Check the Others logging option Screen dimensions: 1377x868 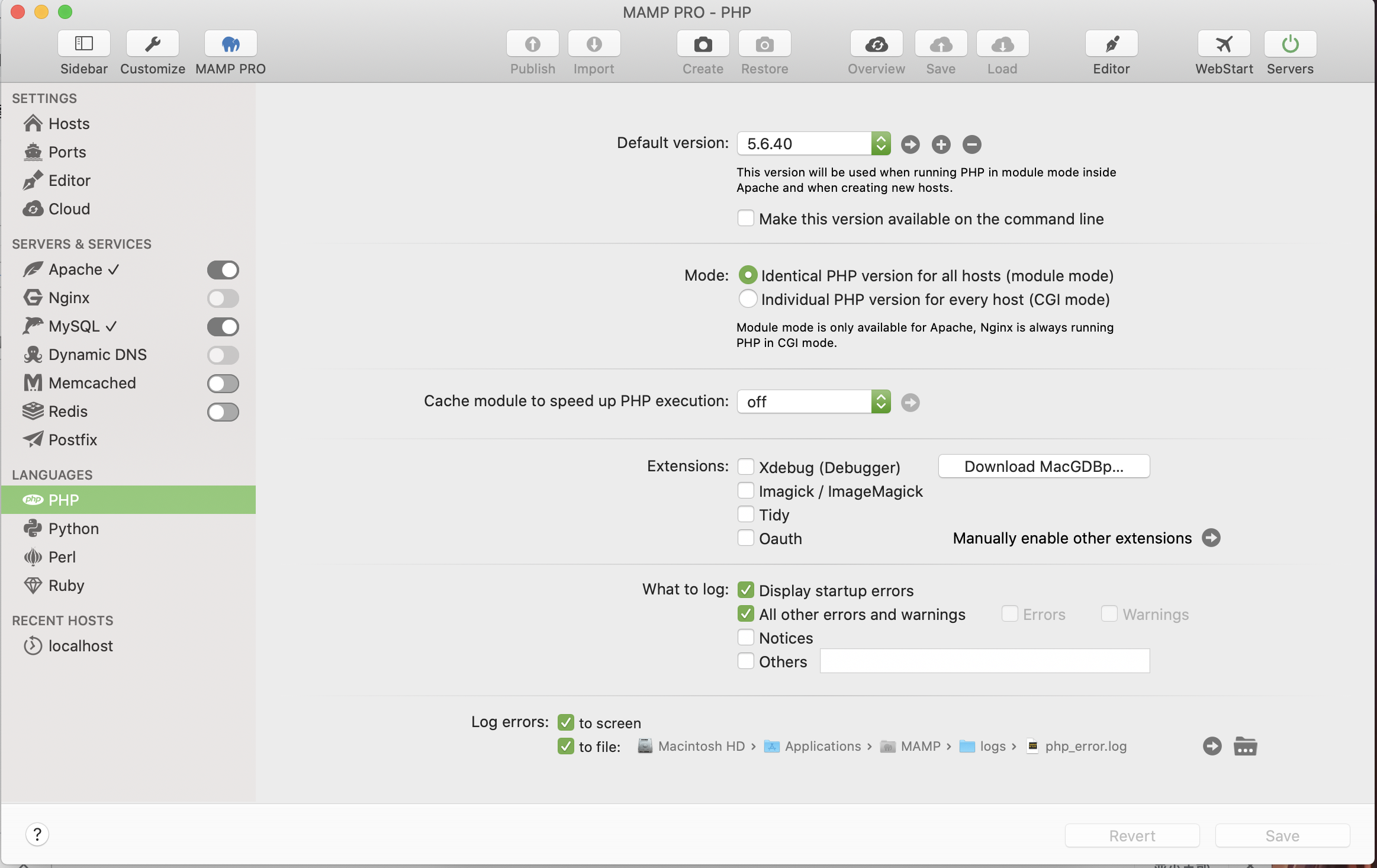click(746, 661)
